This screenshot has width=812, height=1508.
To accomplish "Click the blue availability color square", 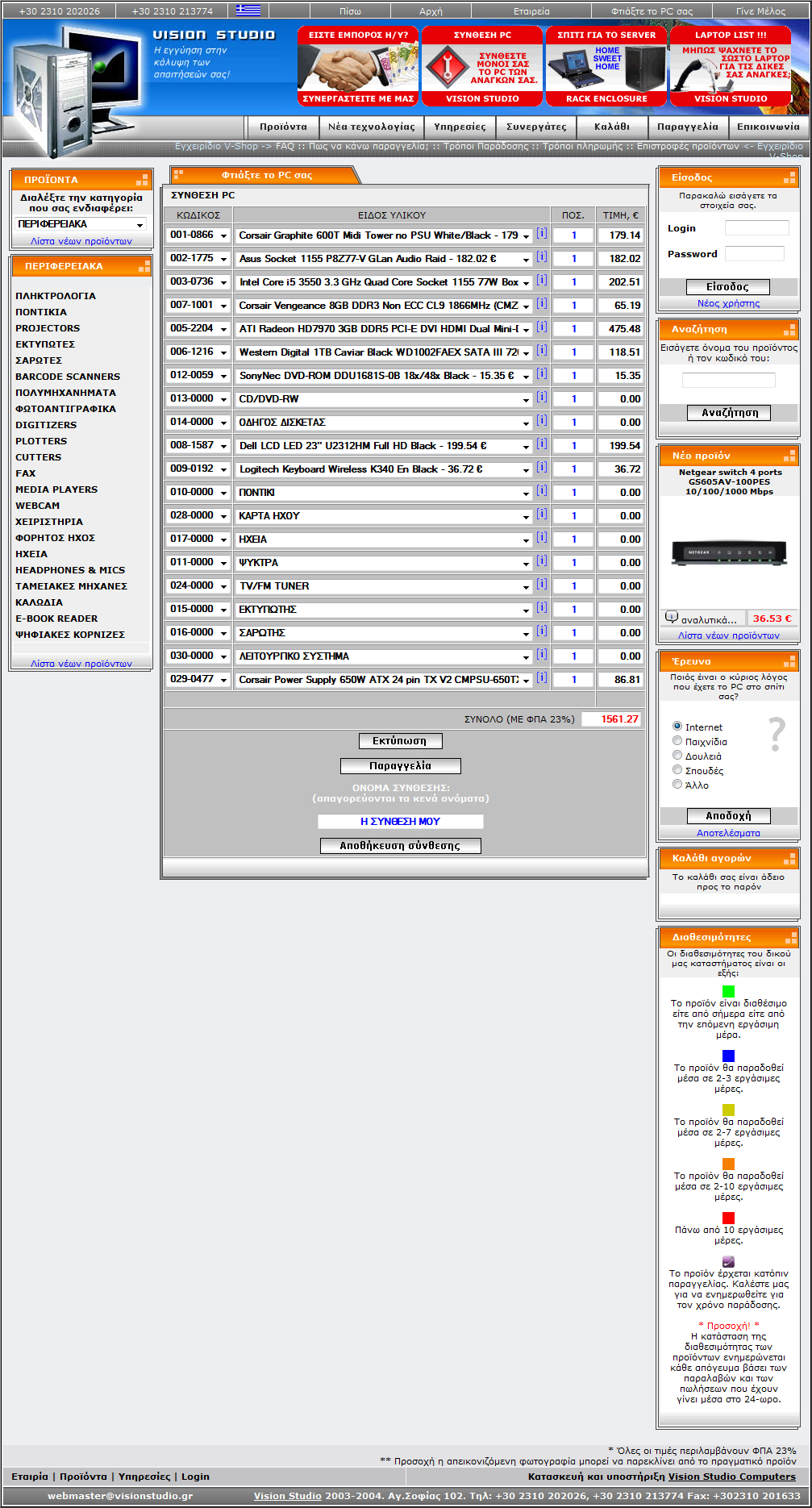I will pyautogui.click(x=728, y=1056).
